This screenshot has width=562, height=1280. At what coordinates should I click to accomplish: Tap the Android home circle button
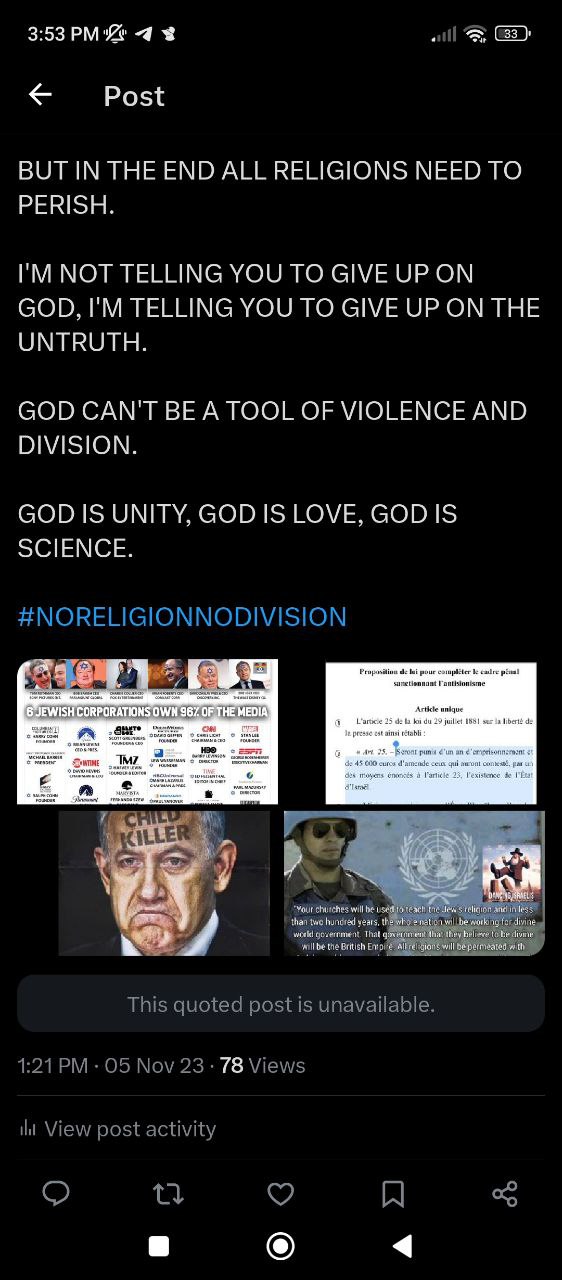[281, 1245]
